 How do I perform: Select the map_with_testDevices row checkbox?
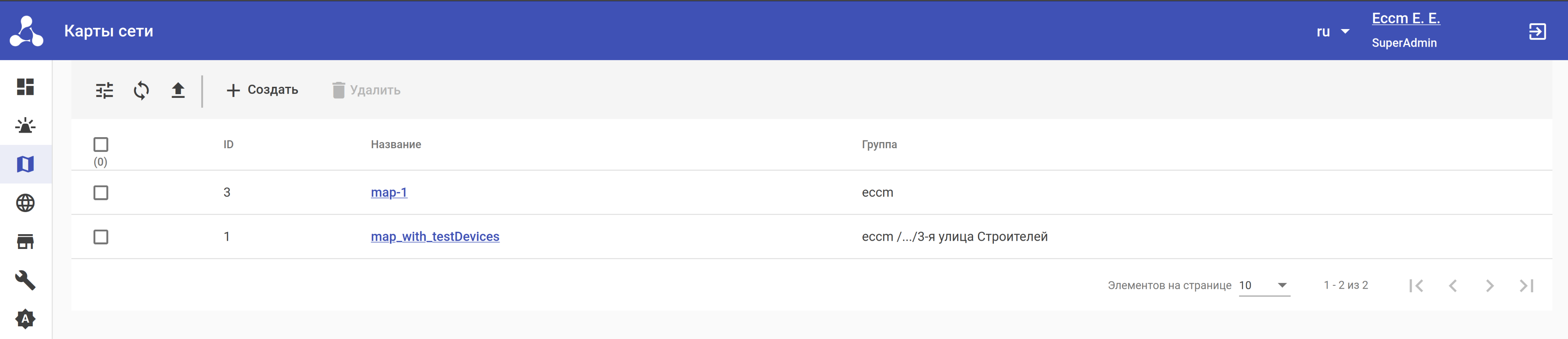pos(101,237)
